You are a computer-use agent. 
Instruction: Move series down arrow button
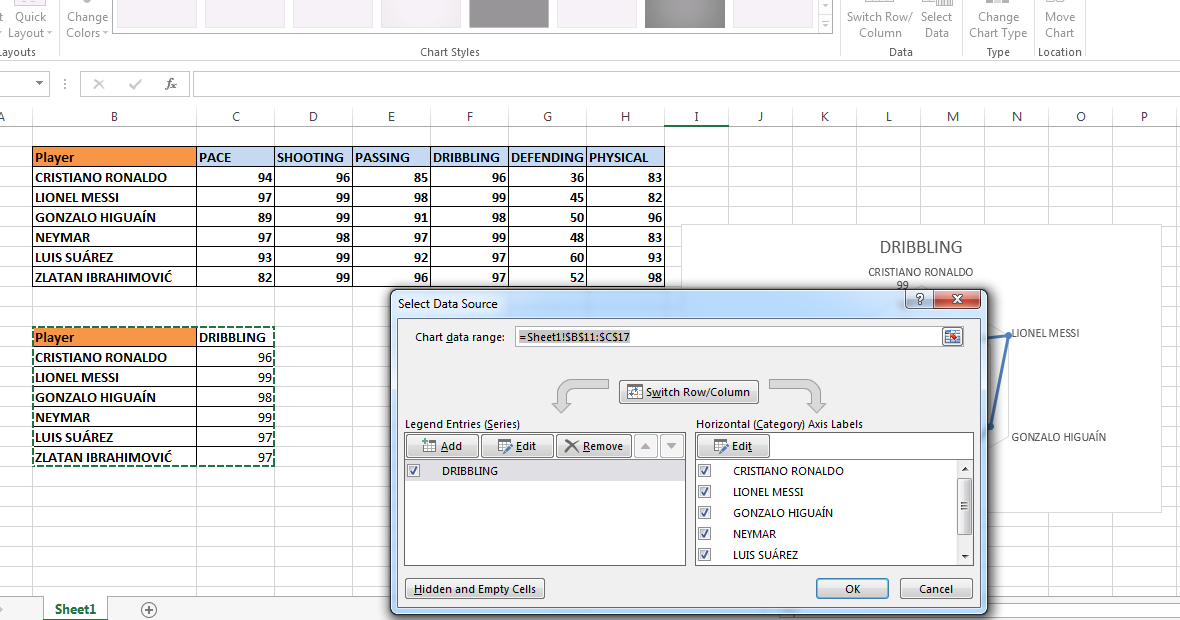pos(671,446)
